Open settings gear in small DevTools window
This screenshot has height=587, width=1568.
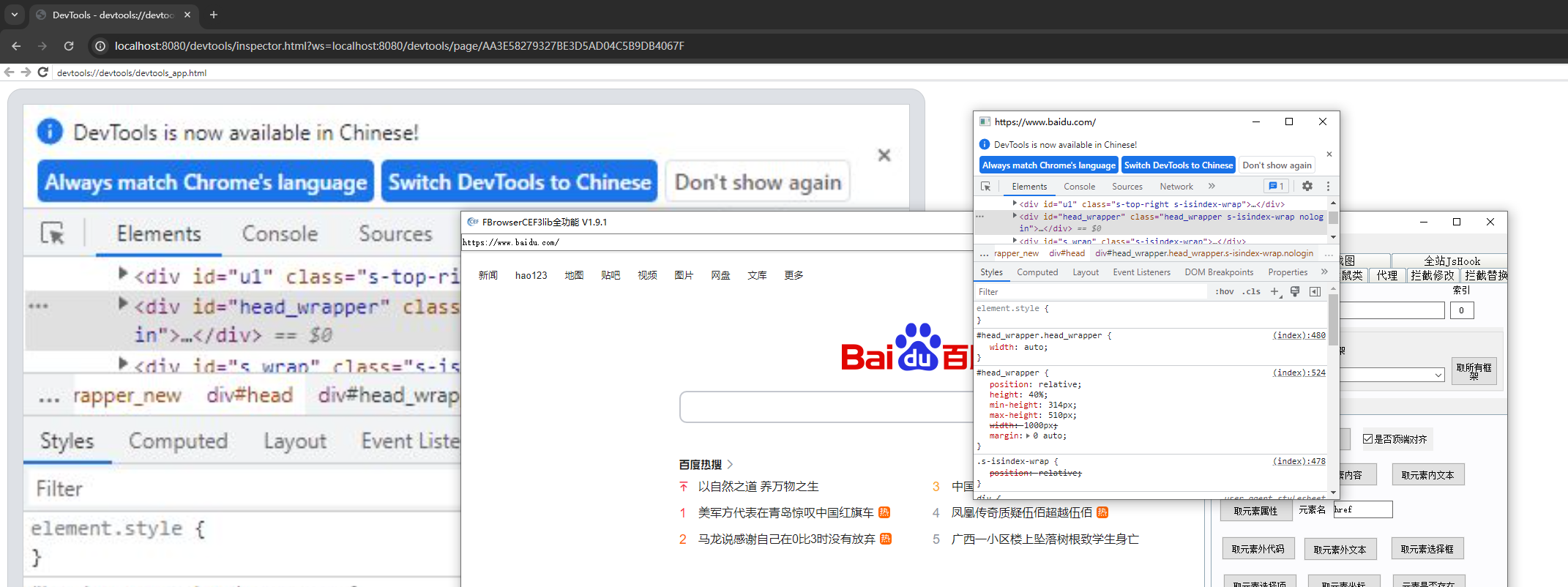tap(1307, 186)
